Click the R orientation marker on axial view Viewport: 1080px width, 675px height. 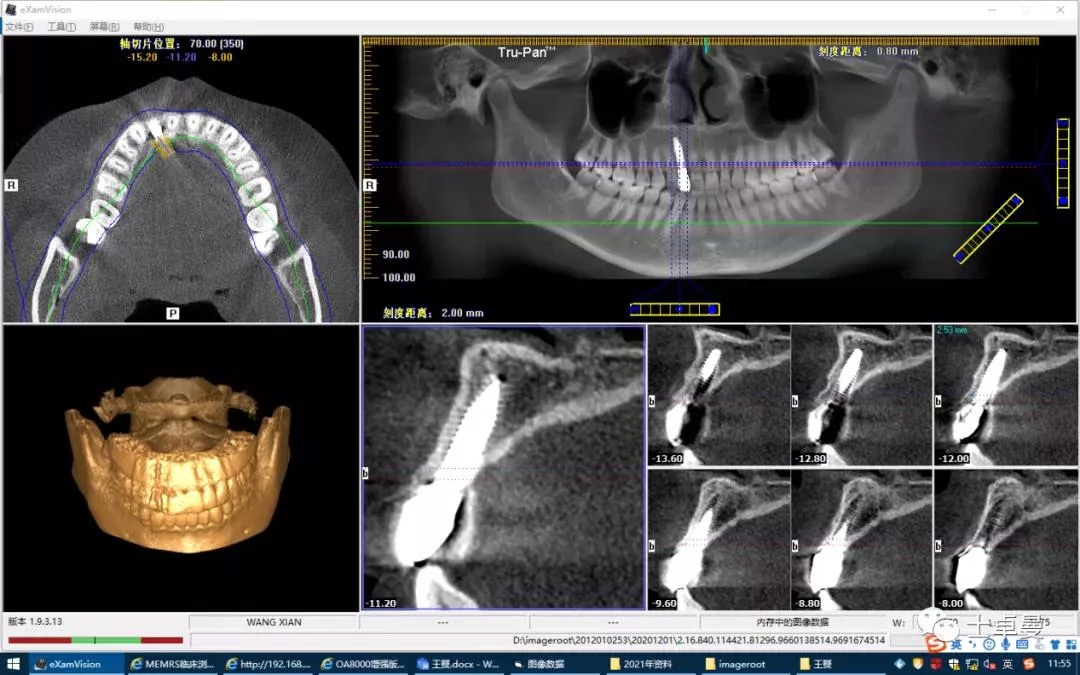[11, 185]
